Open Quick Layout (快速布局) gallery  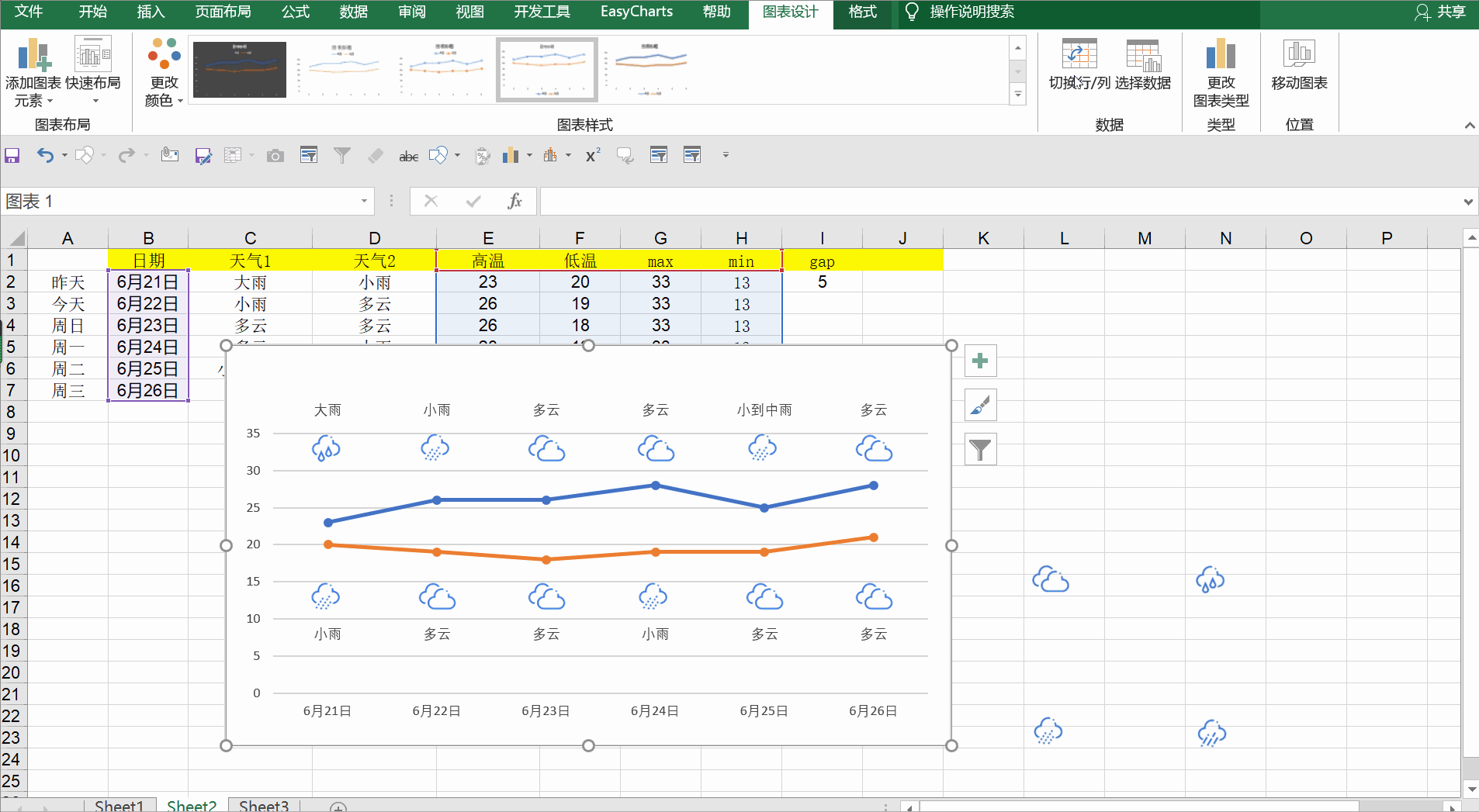(x=93, y=72)
